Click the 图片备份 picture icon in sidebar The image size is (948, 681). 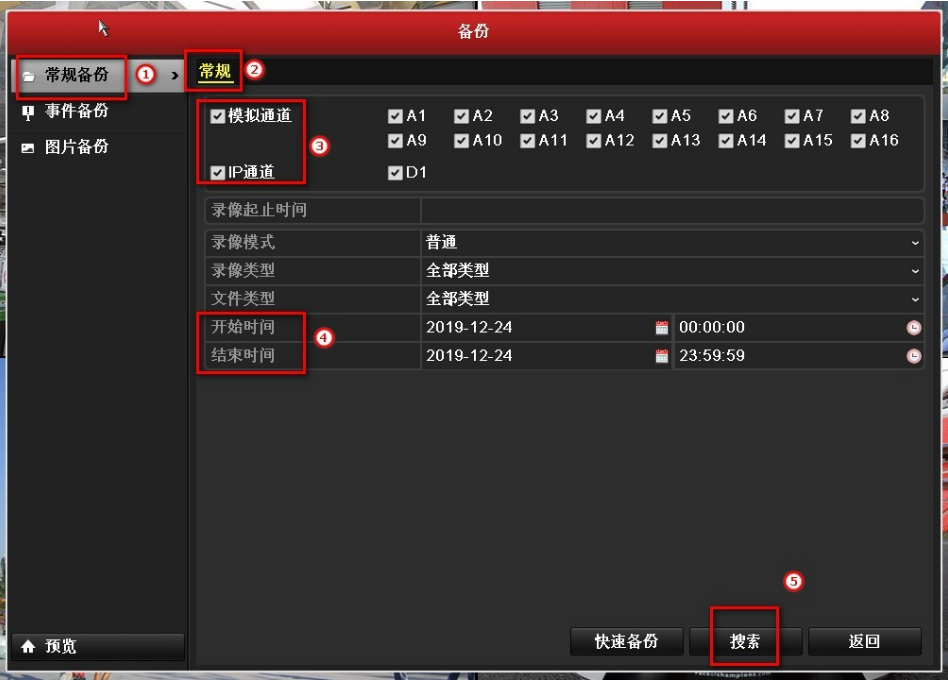(x=27, y=148)
